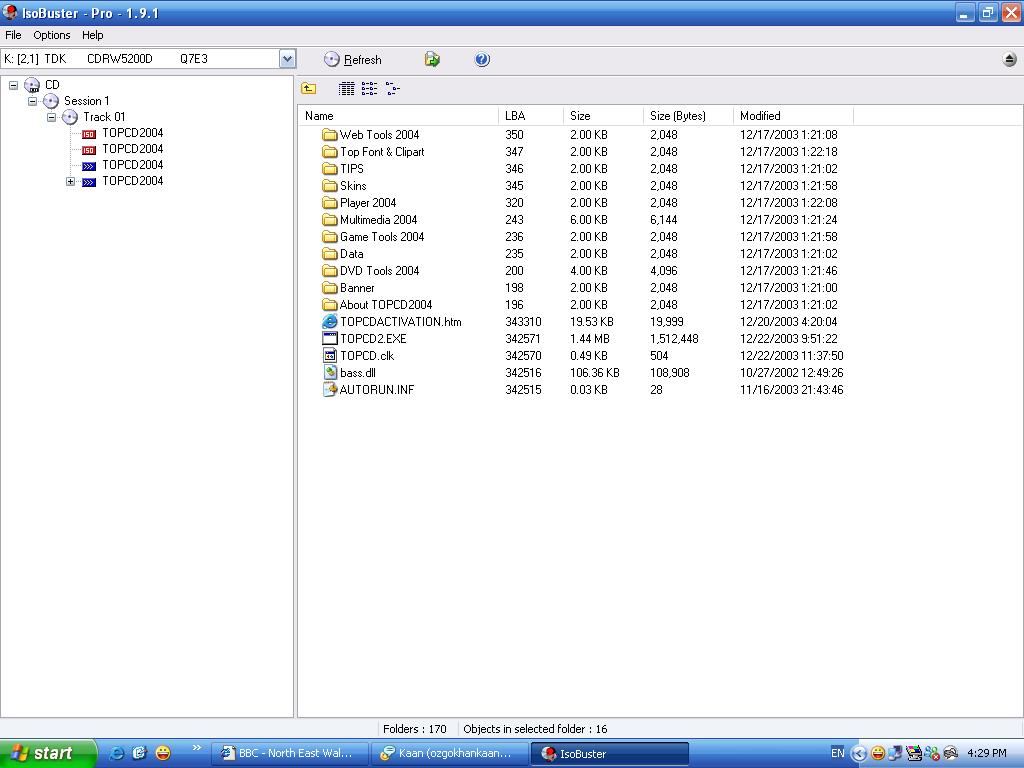Click the eject icon beside the toolbar
This screenshot has width=1024, height=768.
(1009, 59)
